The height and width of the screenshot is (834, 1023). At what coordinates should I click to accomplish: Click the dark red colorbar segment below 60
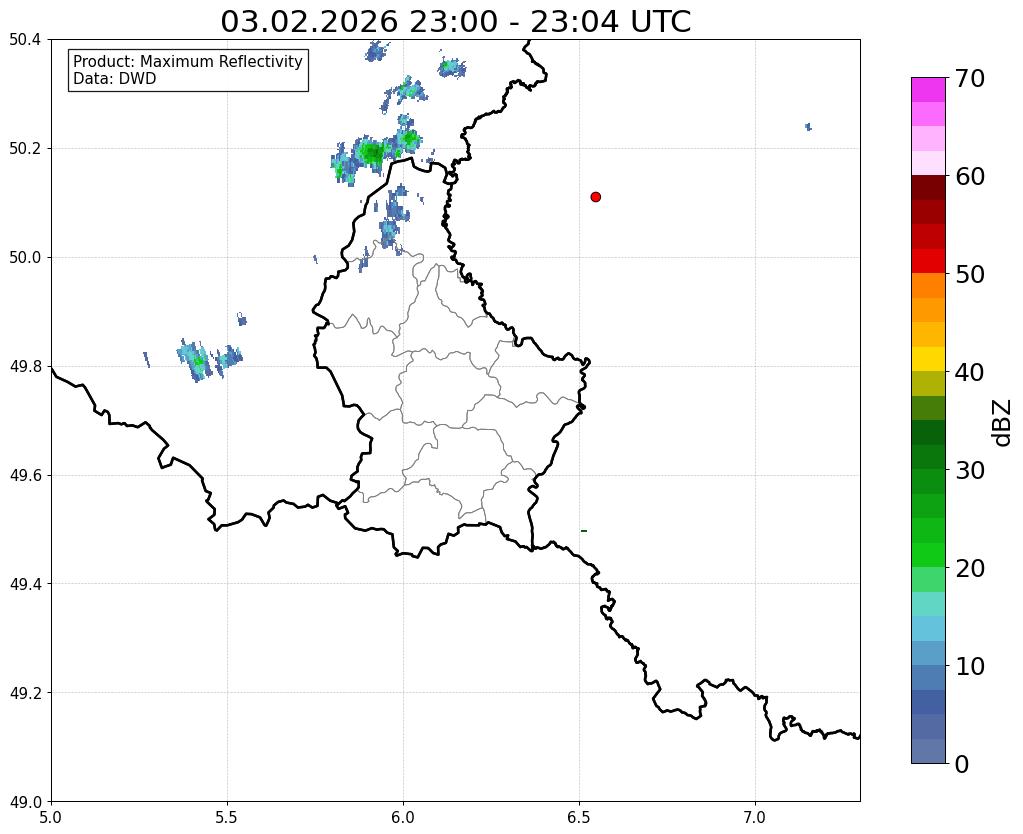pos(928,187)
